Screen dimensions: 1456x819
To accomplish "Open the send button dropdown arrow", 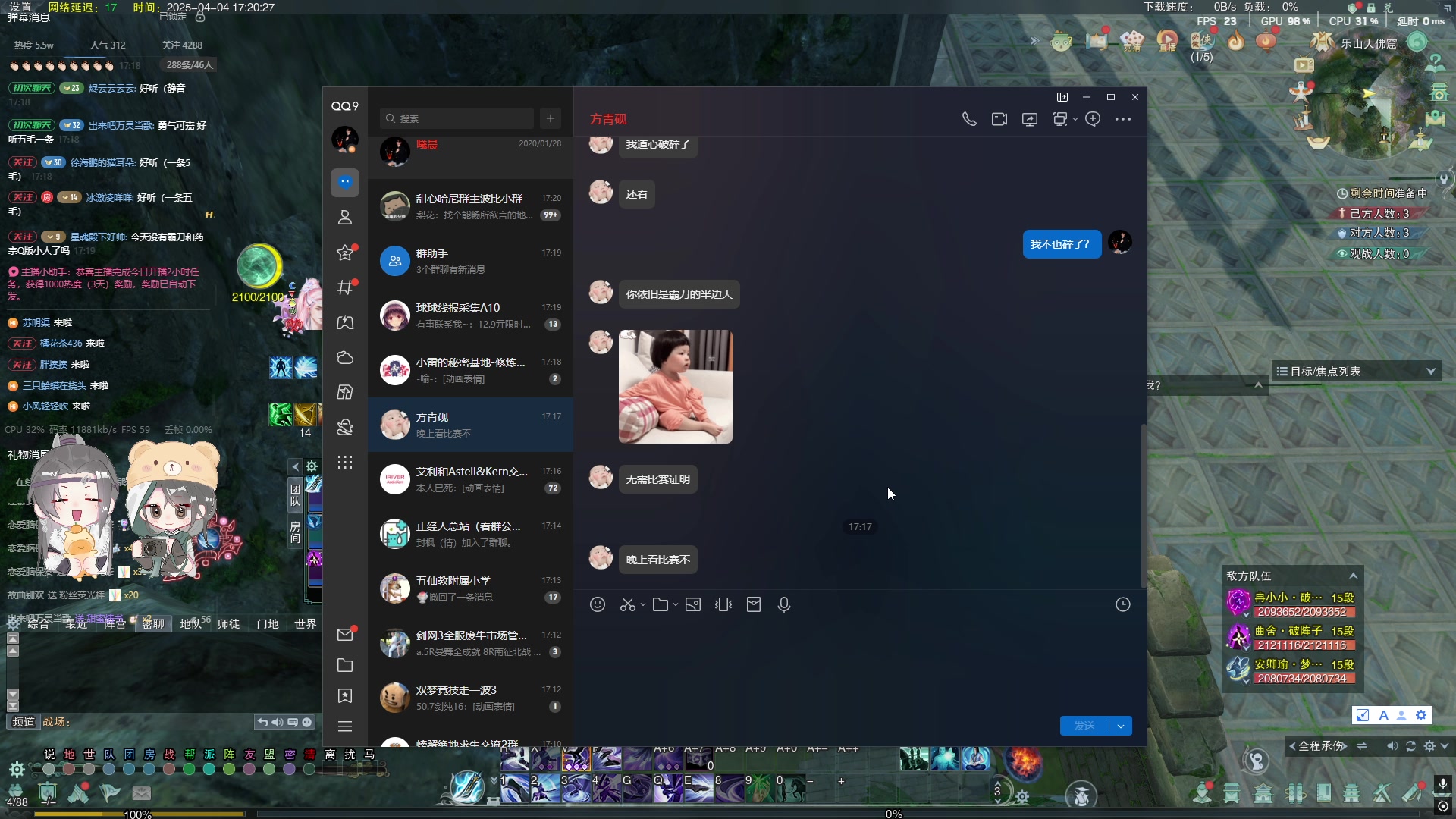I will 1121,726.
